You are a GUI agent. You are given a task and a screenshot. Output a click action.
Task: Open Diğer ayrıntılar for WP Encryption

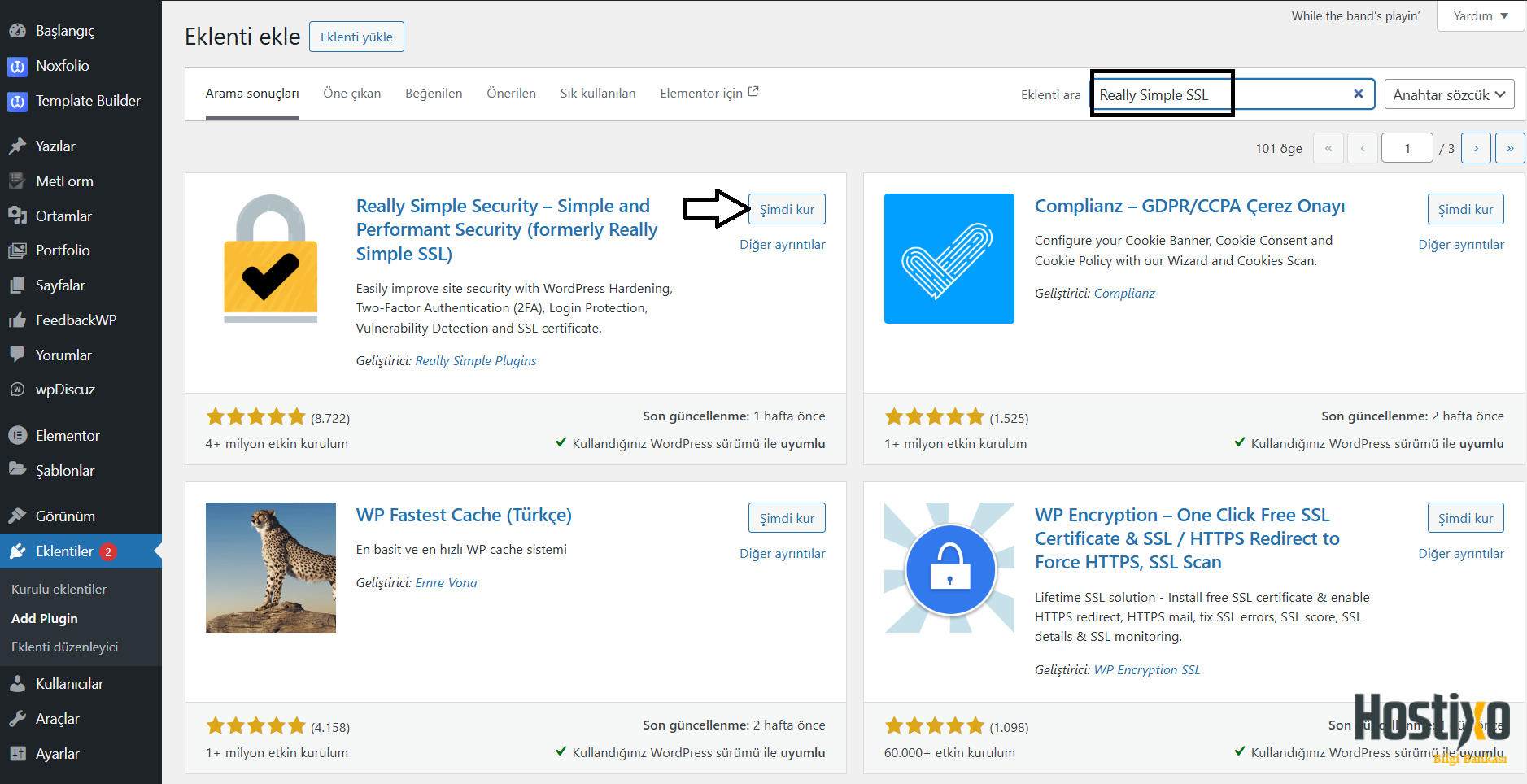coord(1461,554)
